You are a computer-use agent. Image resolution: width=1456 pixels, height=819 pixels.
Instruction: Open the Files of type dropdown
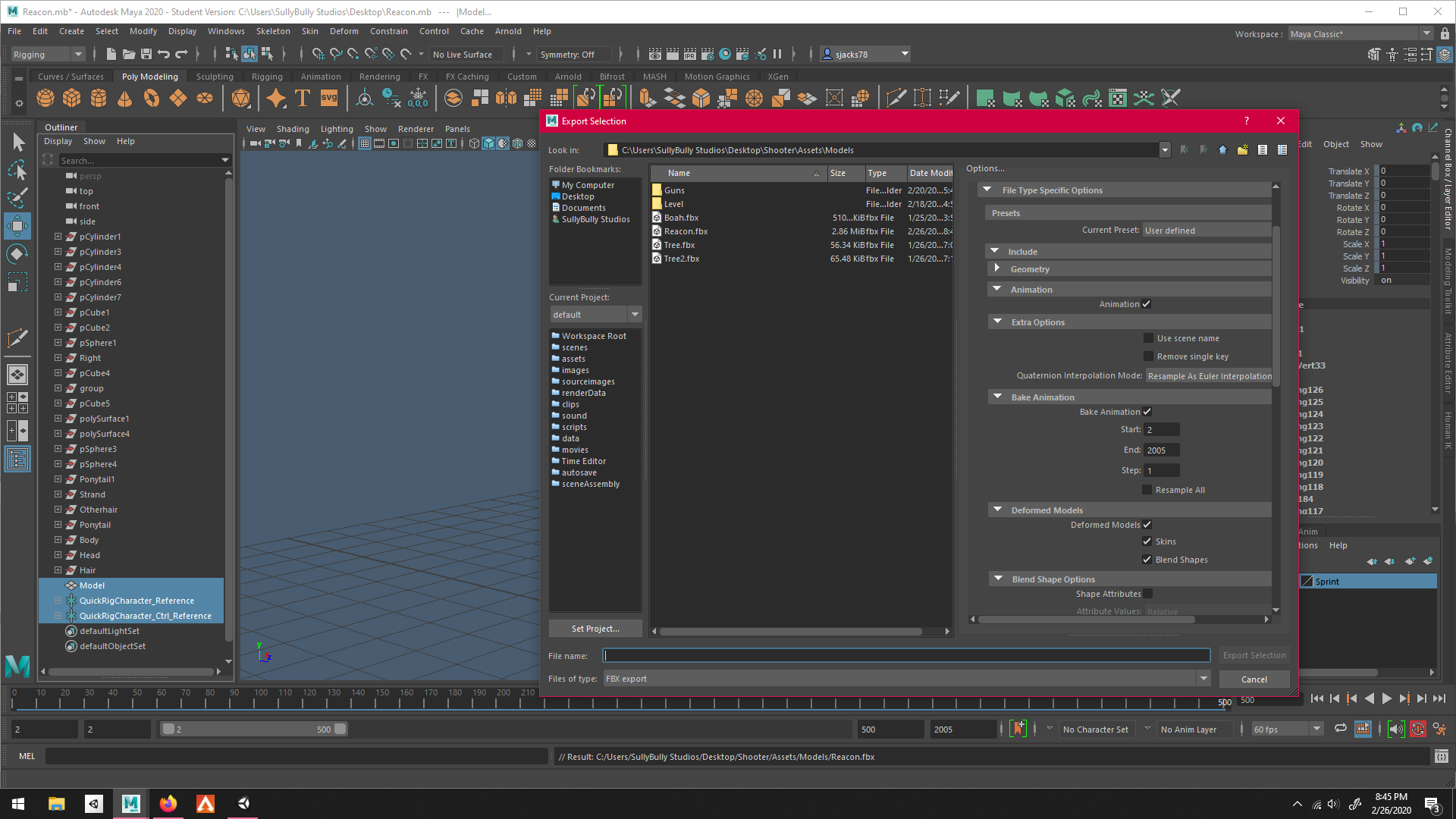1203,679
